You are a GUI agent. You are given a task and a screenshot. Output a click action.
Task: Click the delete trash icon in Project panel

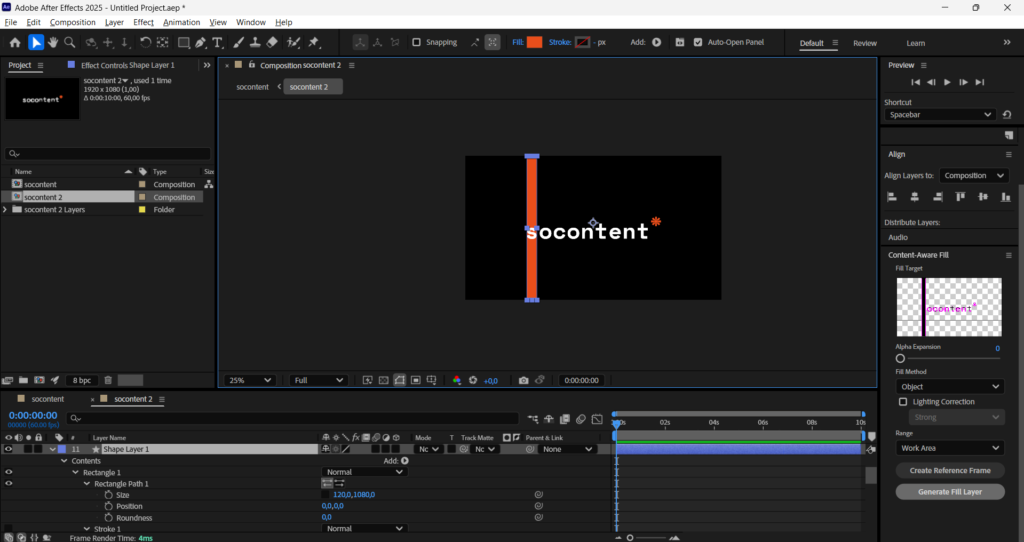tap(108, 380)
